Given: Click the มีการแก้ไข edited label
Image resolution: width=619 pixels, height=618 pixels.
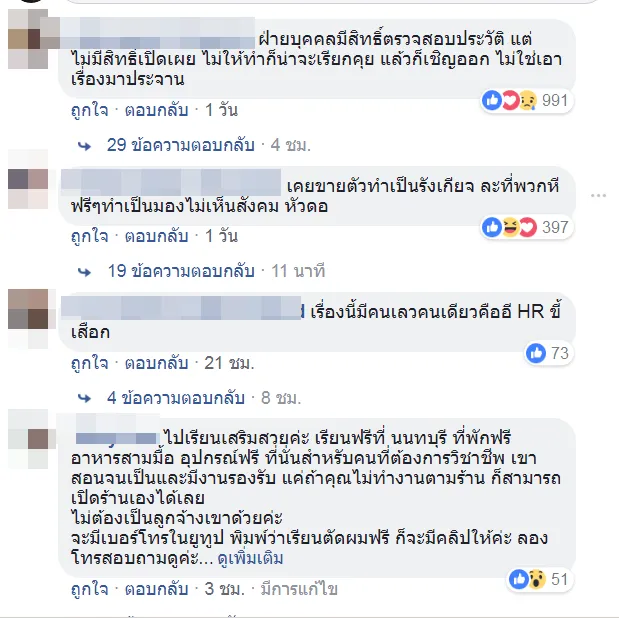Looking at the screenshot, I should point(299,589).
